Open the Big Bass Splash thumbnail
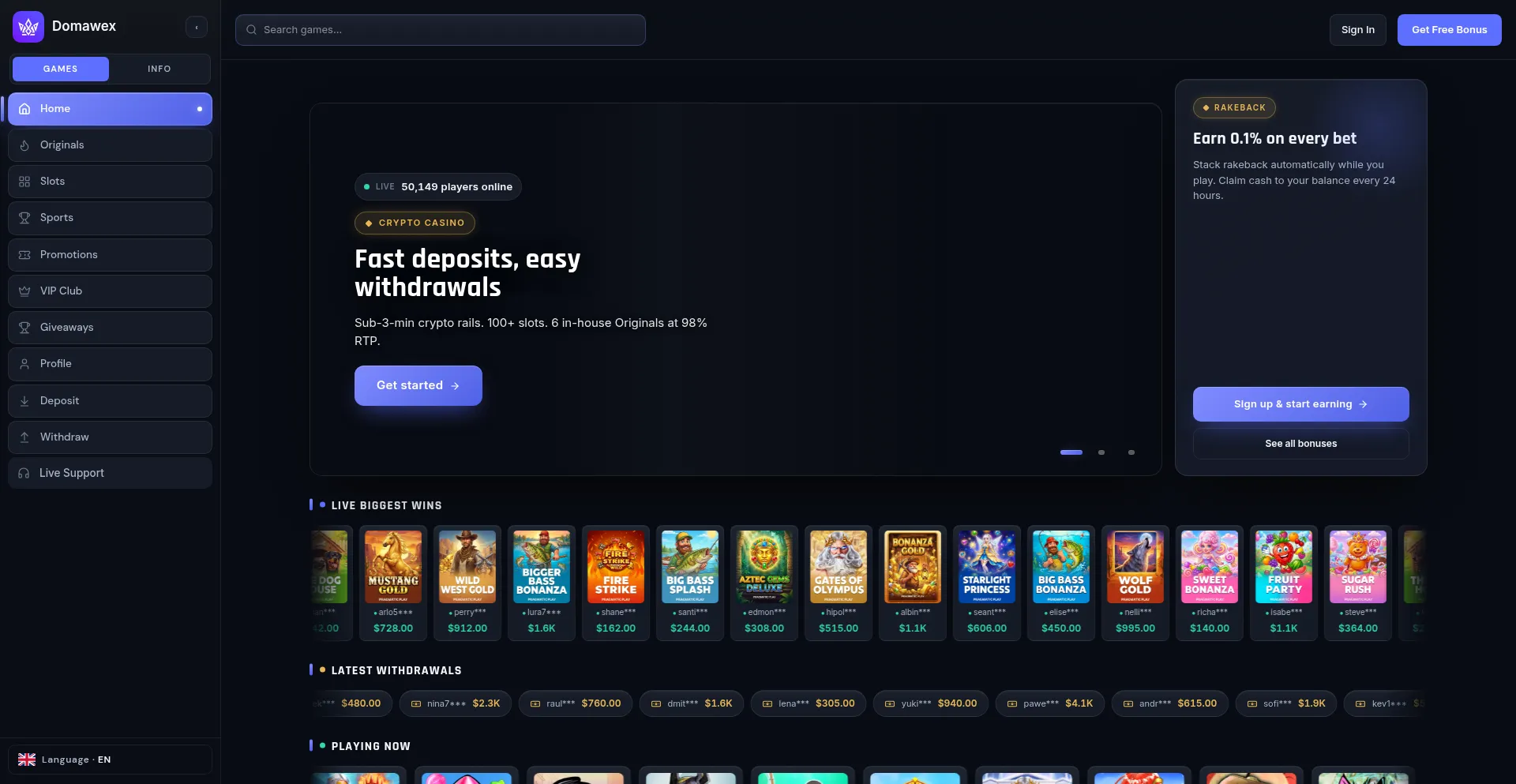The image size is (1516, 784). [690, 567]
